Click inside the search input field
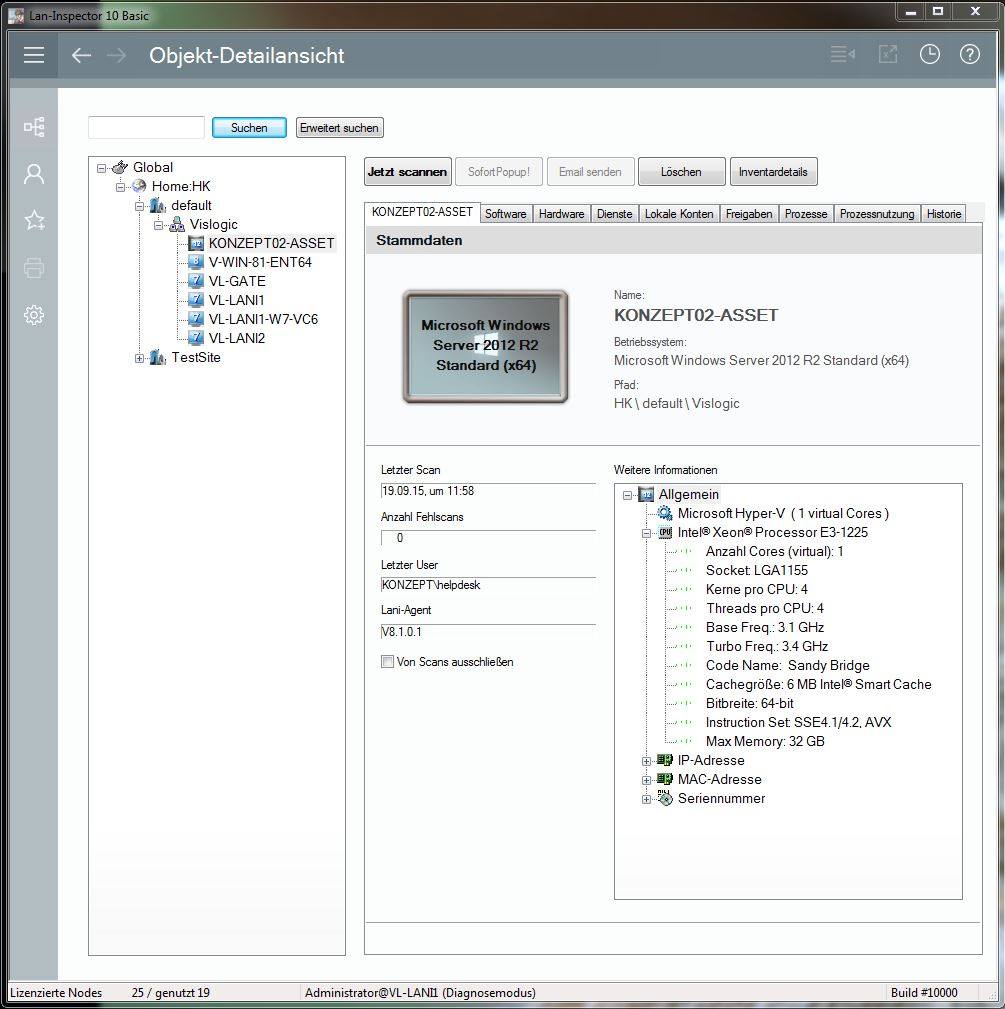This screenshot has width=1005, height=1009. [x=145, y=127]
